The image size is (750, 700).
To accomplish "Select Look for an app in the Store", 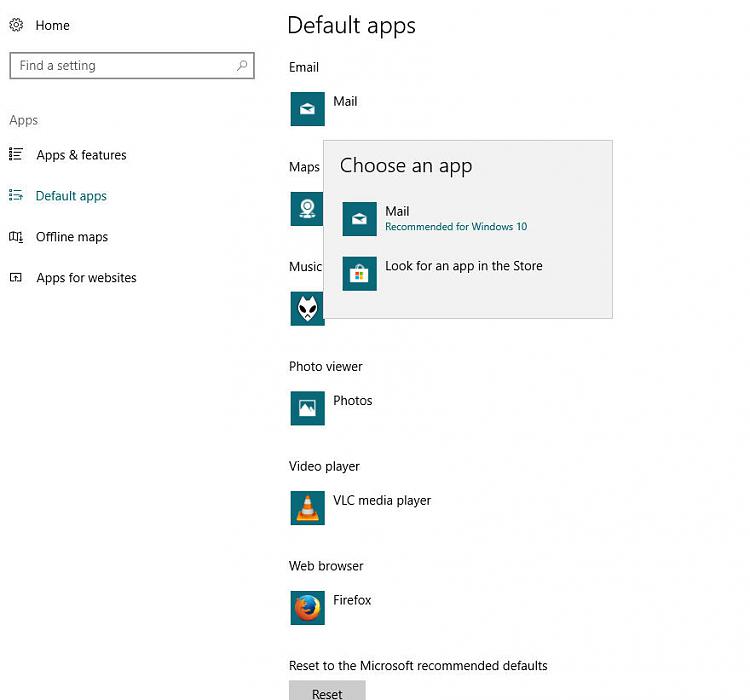I will [463, 266].
